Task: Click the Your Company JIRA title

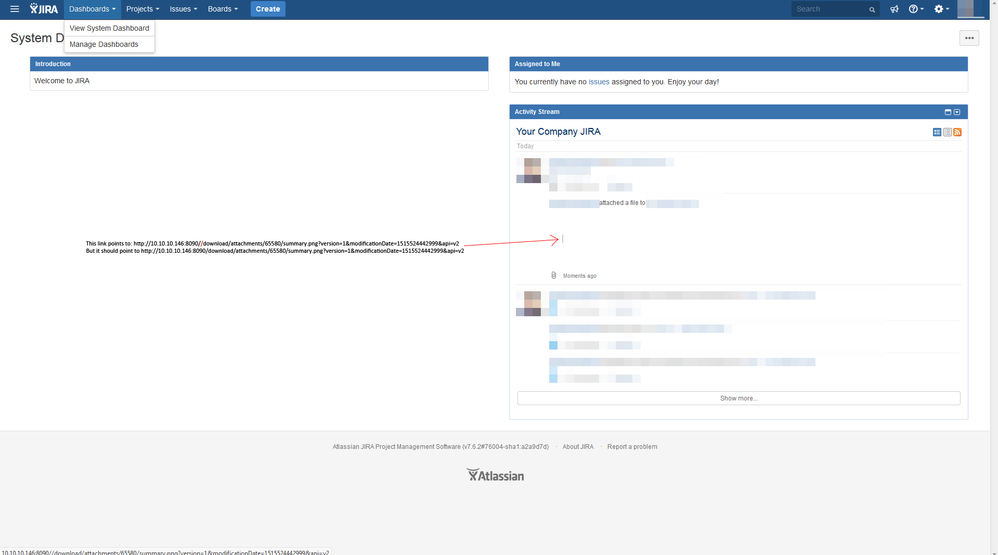Action: click(558, 132)
